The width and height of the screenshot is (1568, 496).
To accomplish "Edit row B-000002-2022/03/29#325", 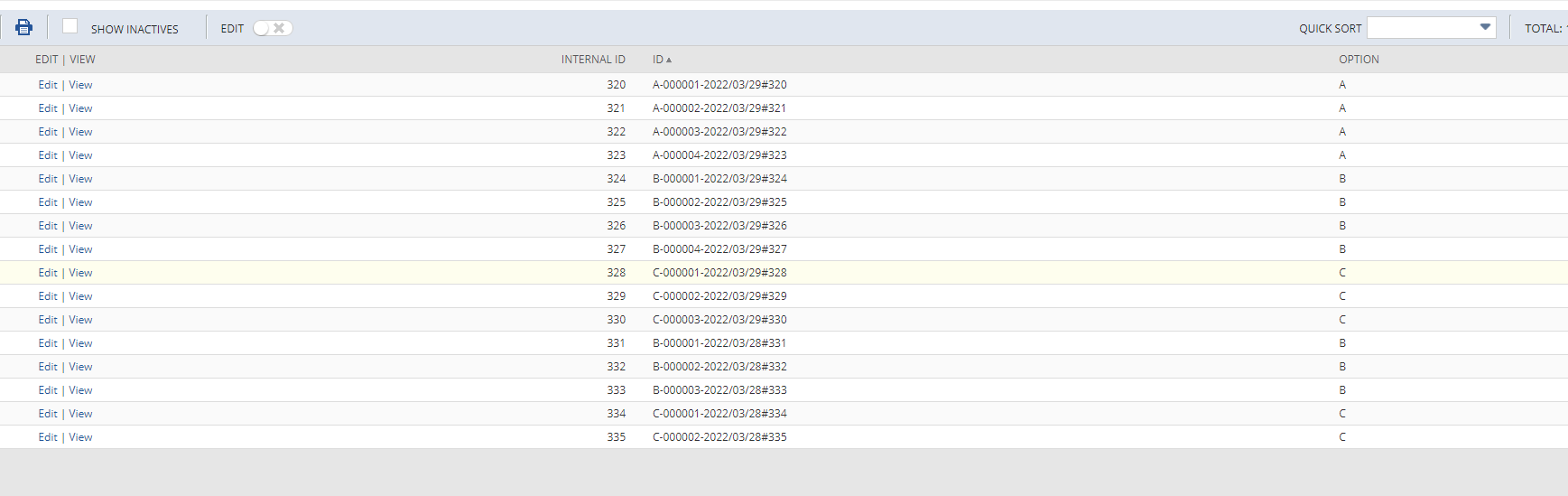I will click(x=48, y=202).
